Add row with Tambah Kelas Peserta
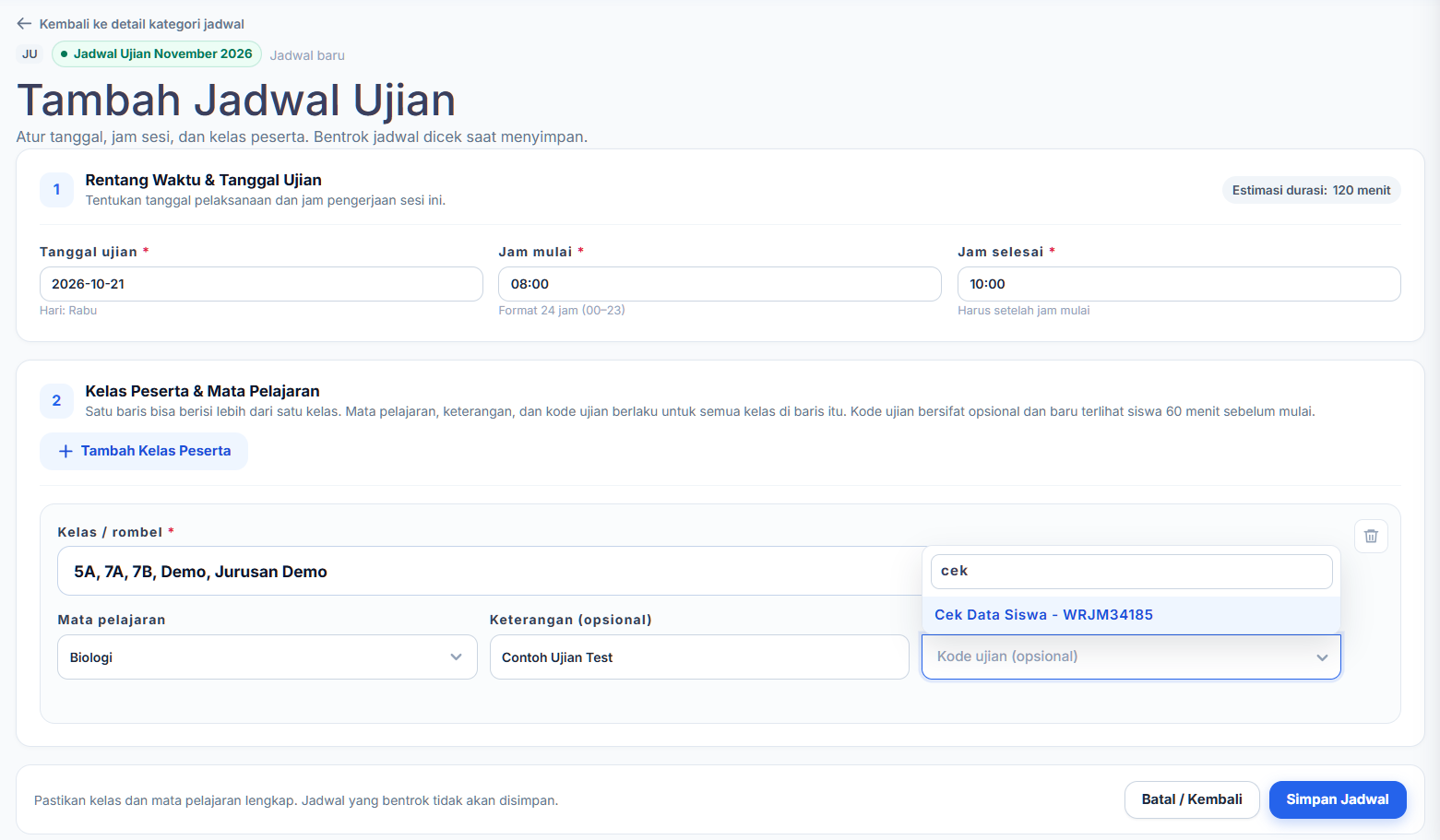The width and height of the screenshot is (1440, 840). click(x=144, y=451)
